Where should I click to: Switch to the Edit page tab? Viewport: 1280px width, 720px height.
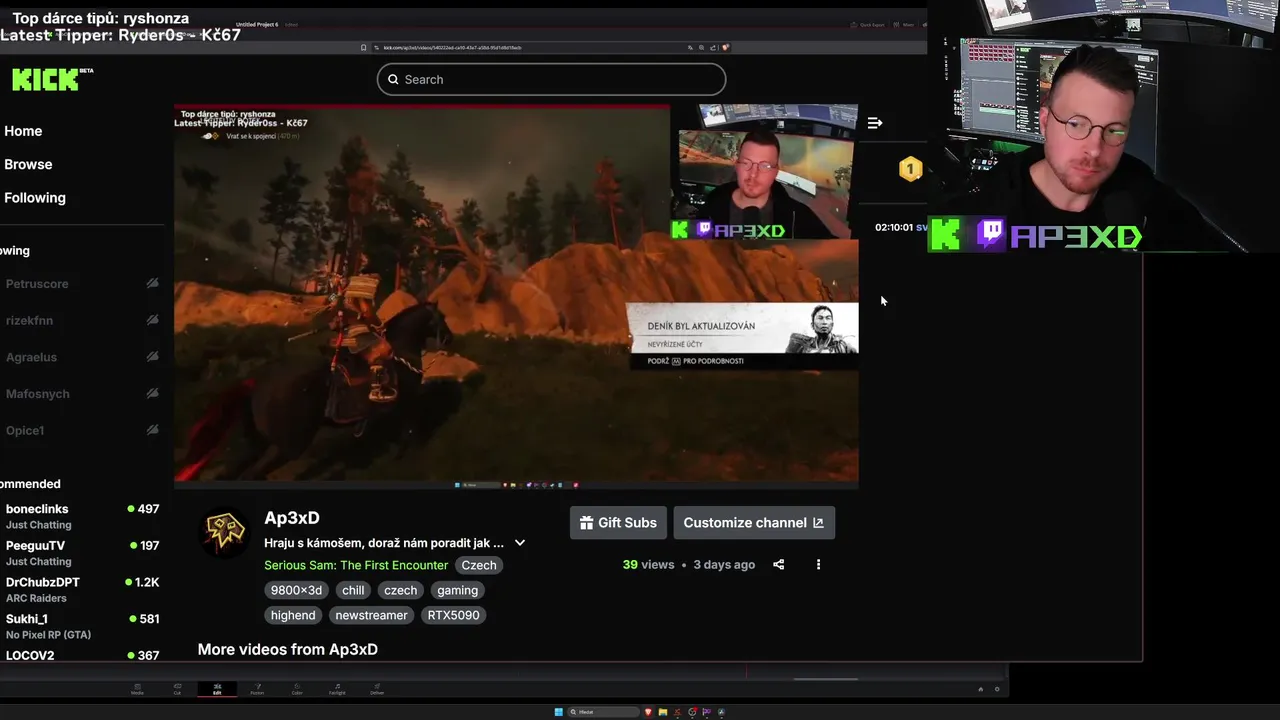point(217,690)
